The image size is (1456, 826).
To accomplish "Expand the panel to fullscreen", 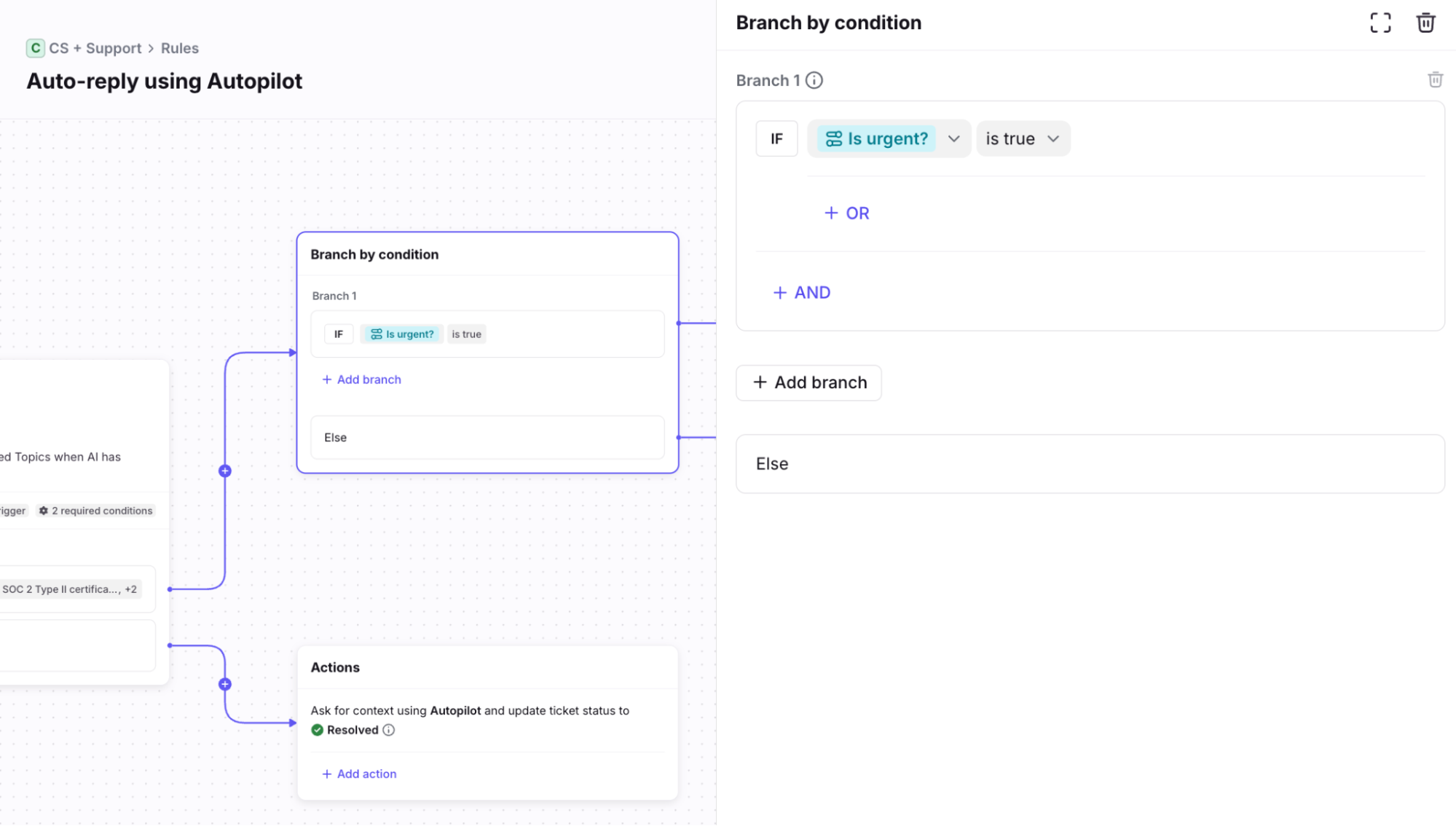I will pos(1380,23).
